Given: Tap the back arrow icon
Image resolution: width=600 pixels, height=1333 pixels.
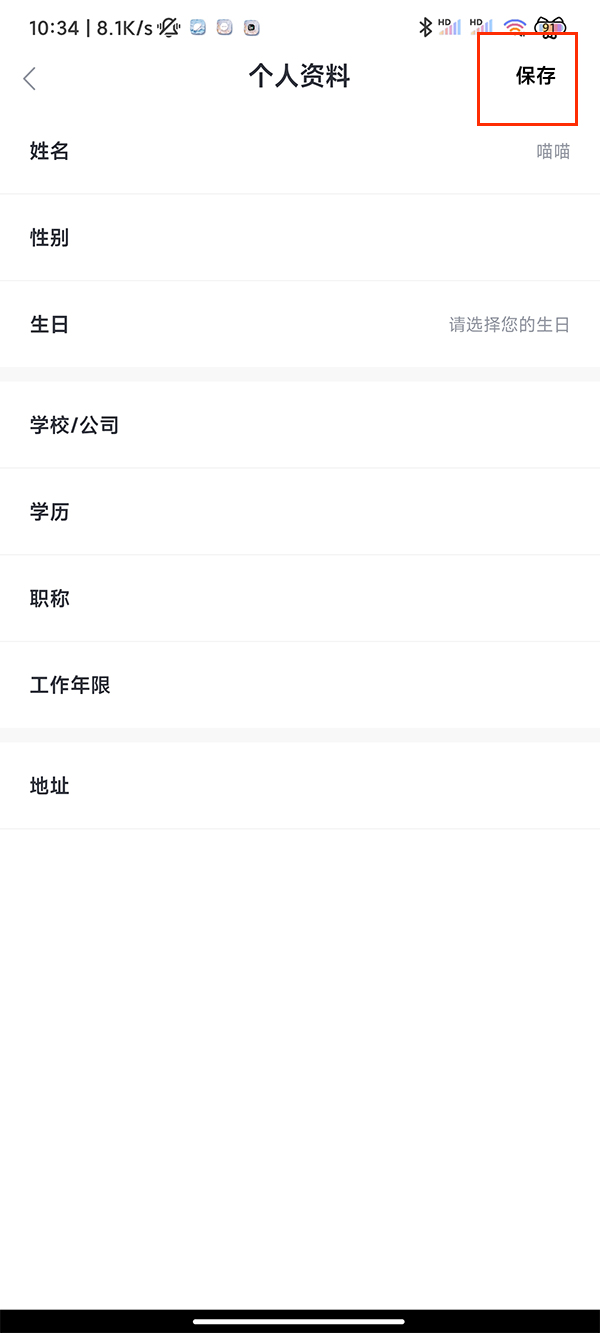Looking at the screenshot, I should [30, 78].
